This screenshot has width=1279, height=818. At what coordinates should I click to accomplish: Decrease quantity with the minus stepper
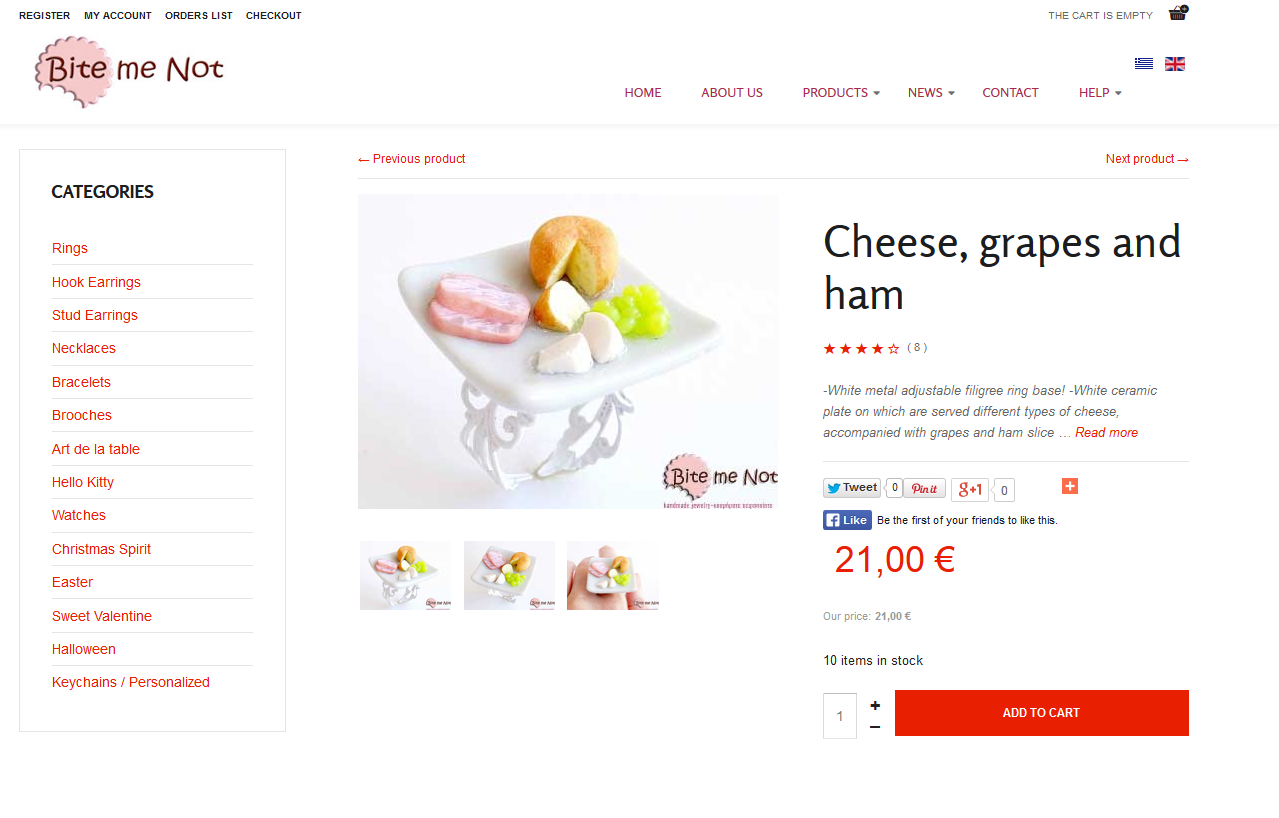pyautogui.click(x=875, y=727)
